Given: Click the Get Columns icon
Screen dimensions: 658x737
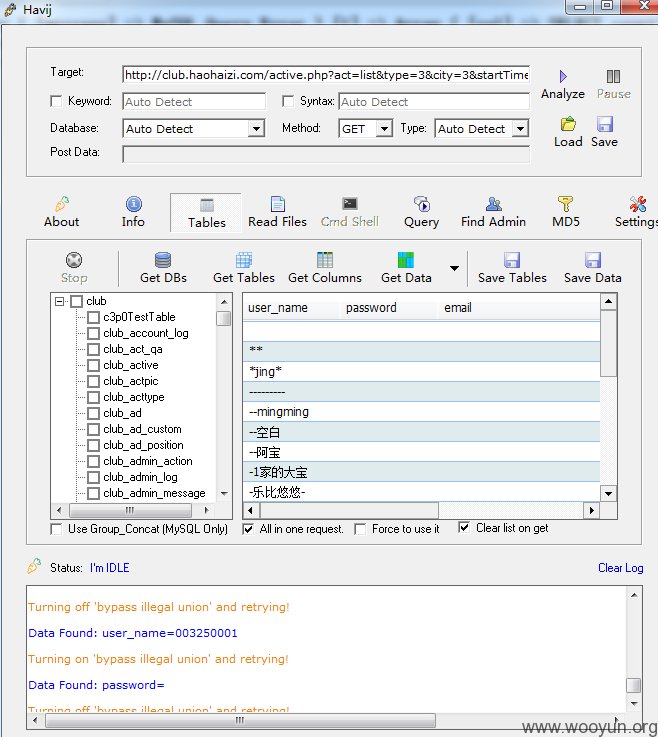Looking at the screenshot, I should click(x=325, y=260).
